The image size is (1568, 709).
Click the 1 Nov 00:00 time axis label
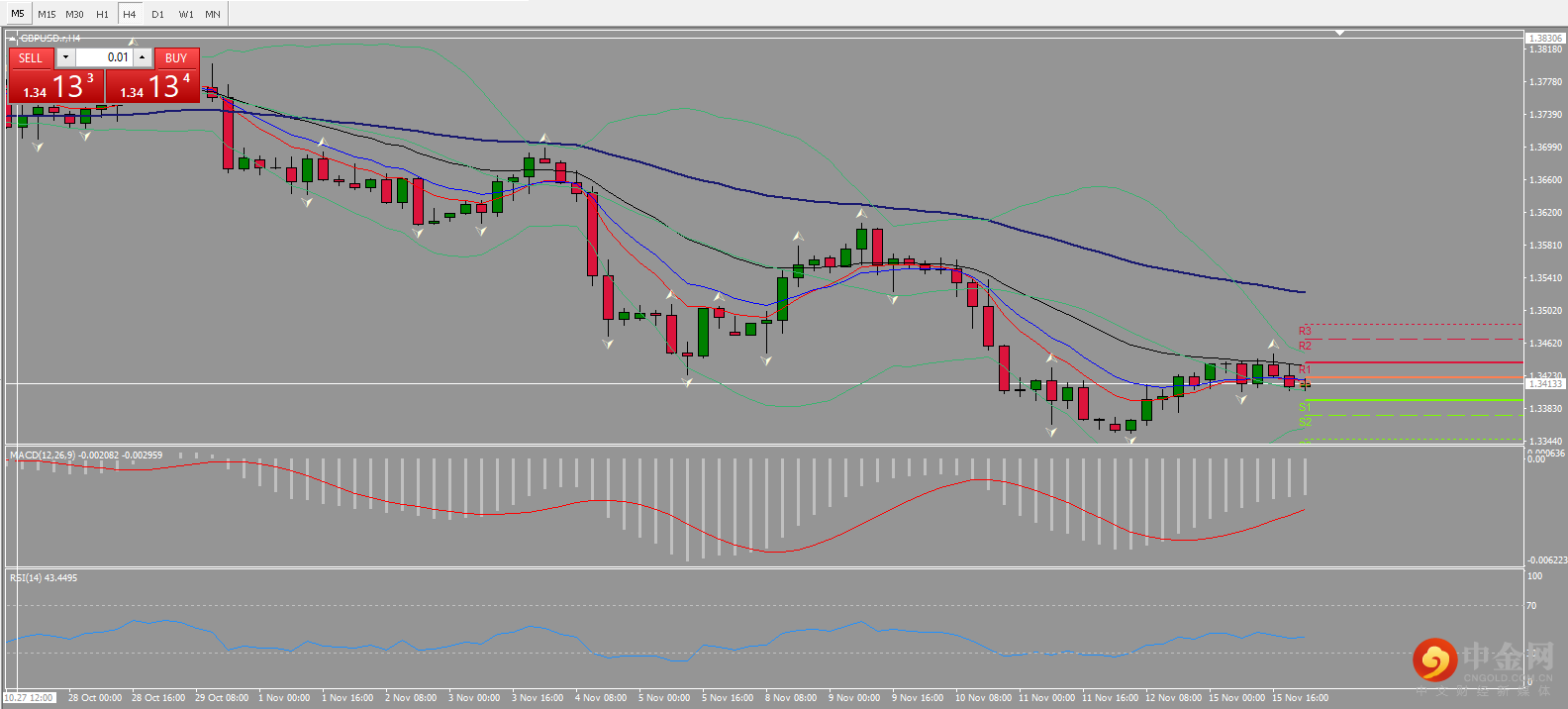tap(284, 698)
